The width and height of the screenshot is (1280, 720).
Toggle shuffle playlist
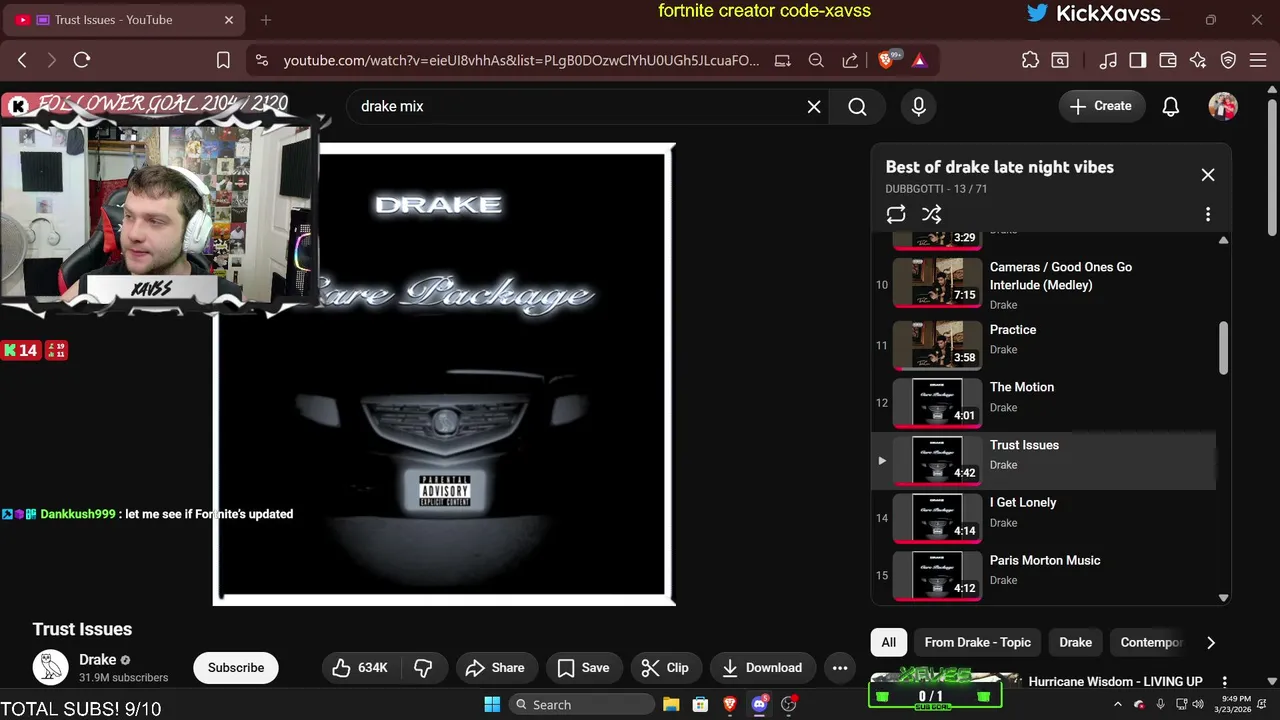(931, 214)
